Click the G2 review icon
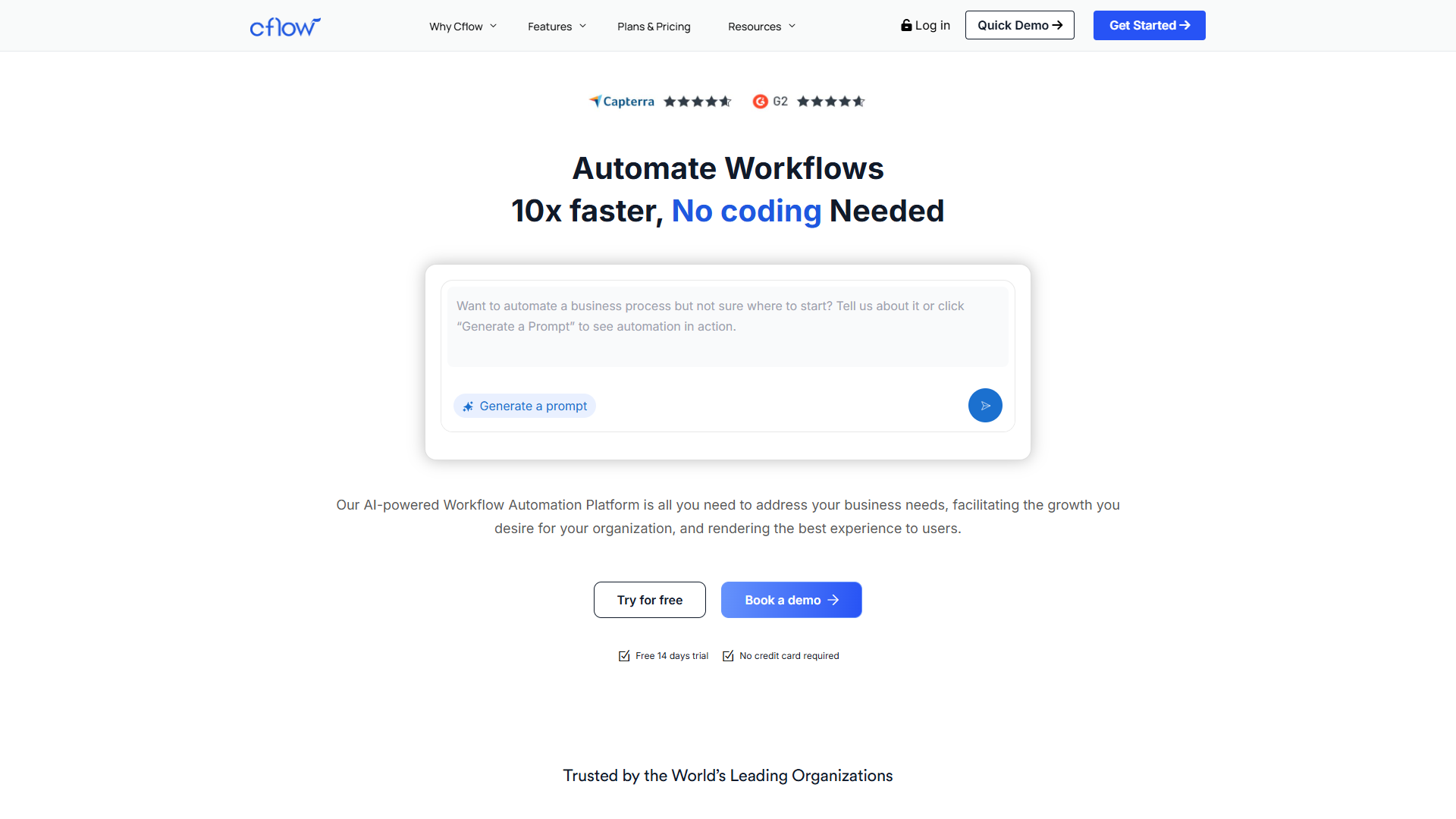The image size is (1456, 819). [x=761, y=101]
